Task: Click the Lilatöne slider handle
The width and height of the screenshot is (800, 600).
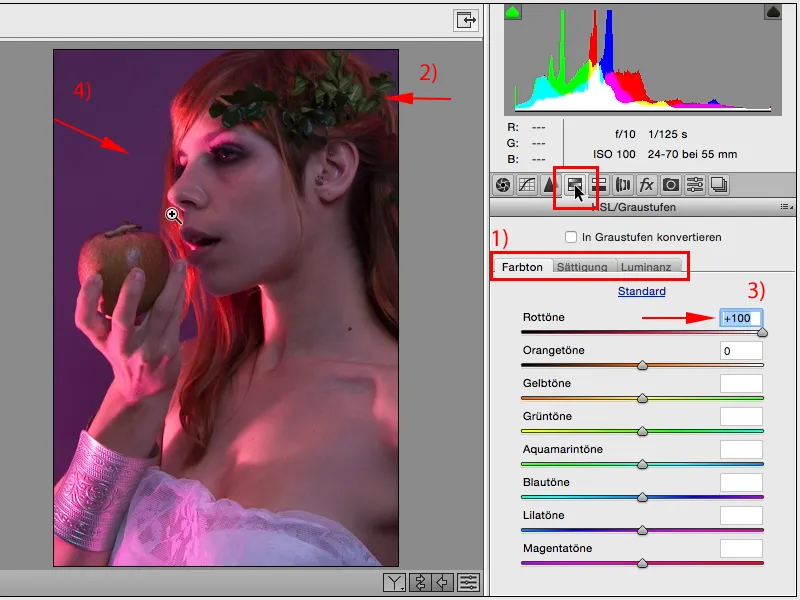Action: click(x=642, y=531)
